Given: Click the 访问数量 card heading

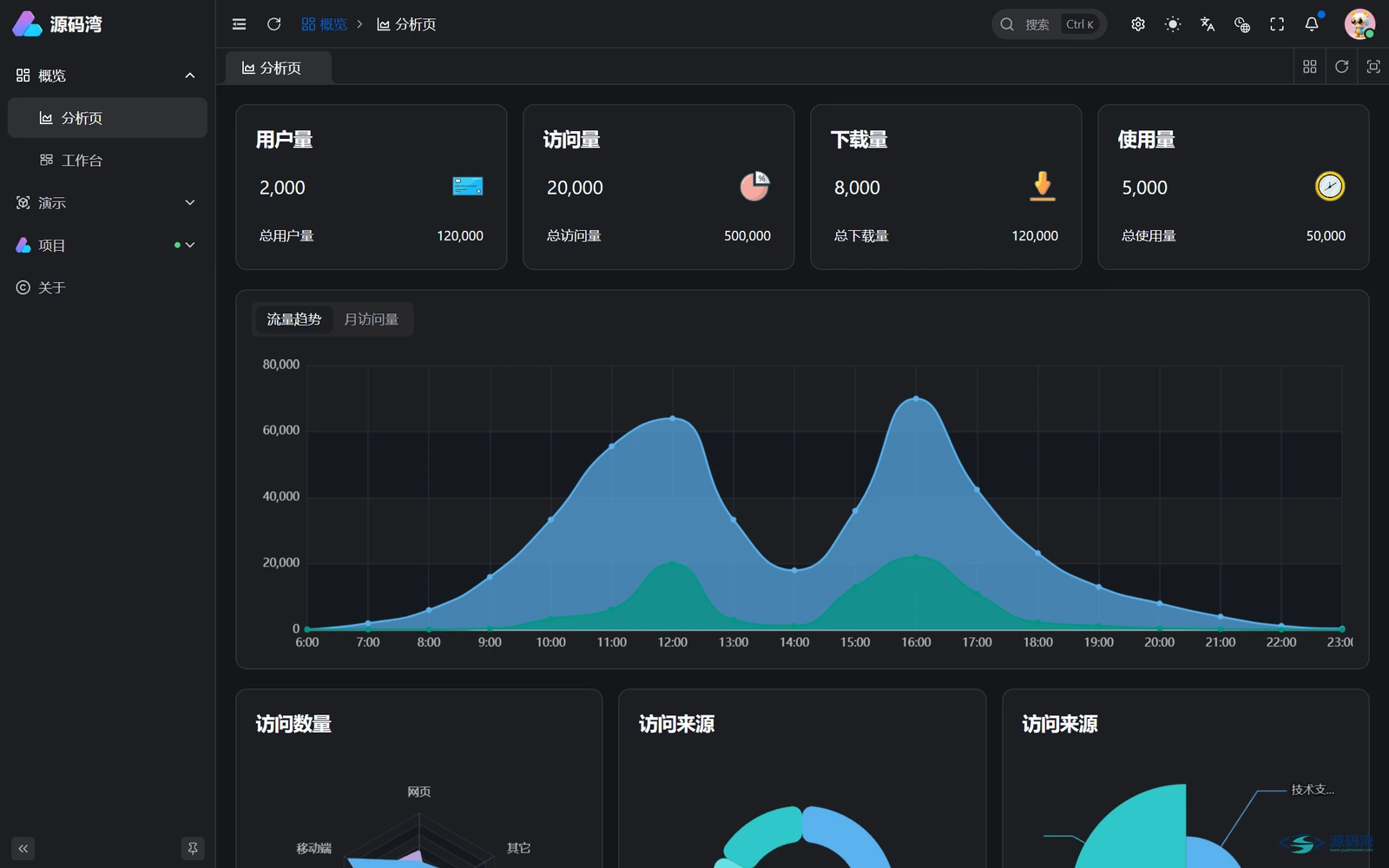Looking at the screenshot, I should [x=293, y=724].
